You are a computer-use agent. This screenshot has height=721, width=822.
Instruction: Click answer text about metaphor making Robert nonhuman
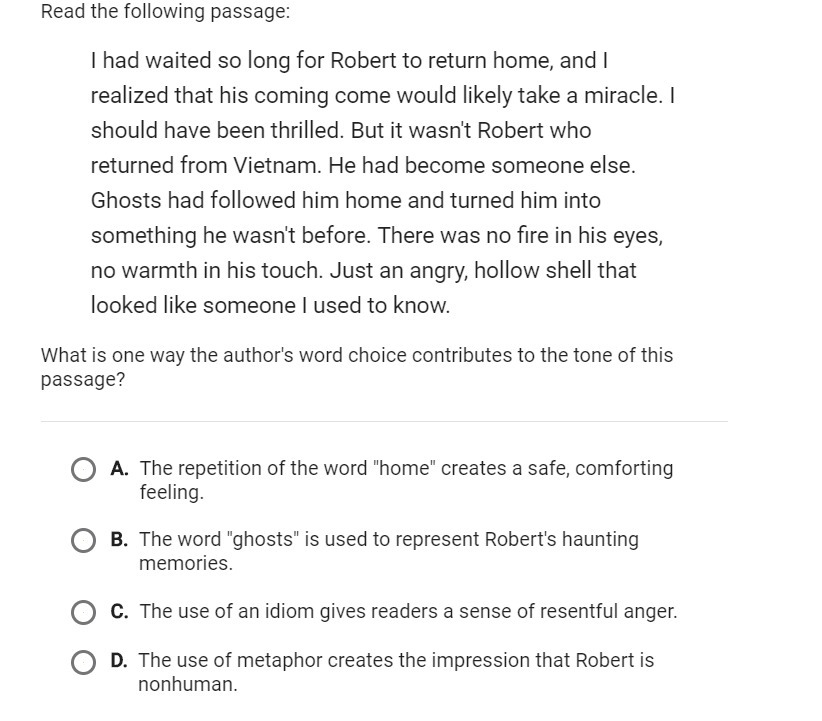tap(396, 672)
